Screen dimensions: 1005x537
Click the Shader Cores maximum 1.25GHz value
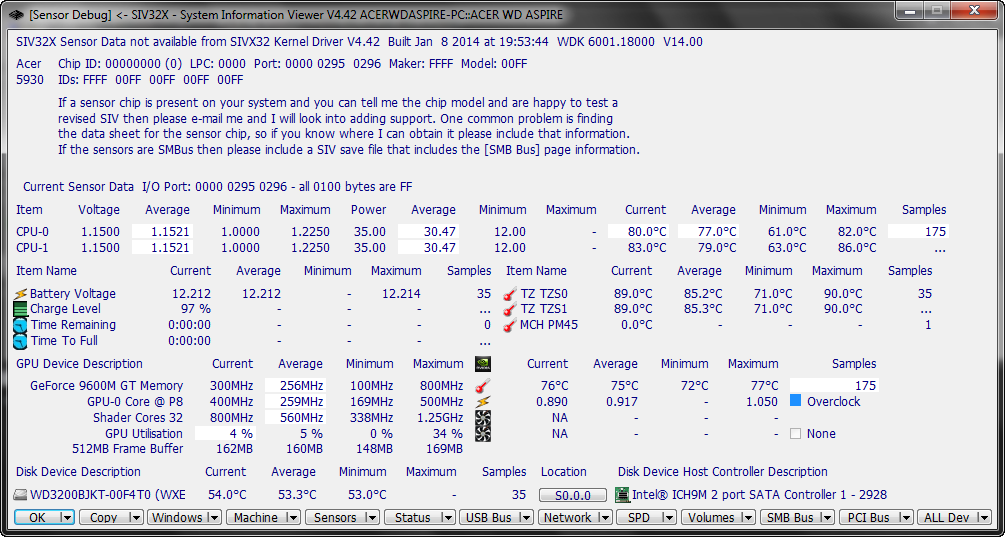tap(440, 418)
